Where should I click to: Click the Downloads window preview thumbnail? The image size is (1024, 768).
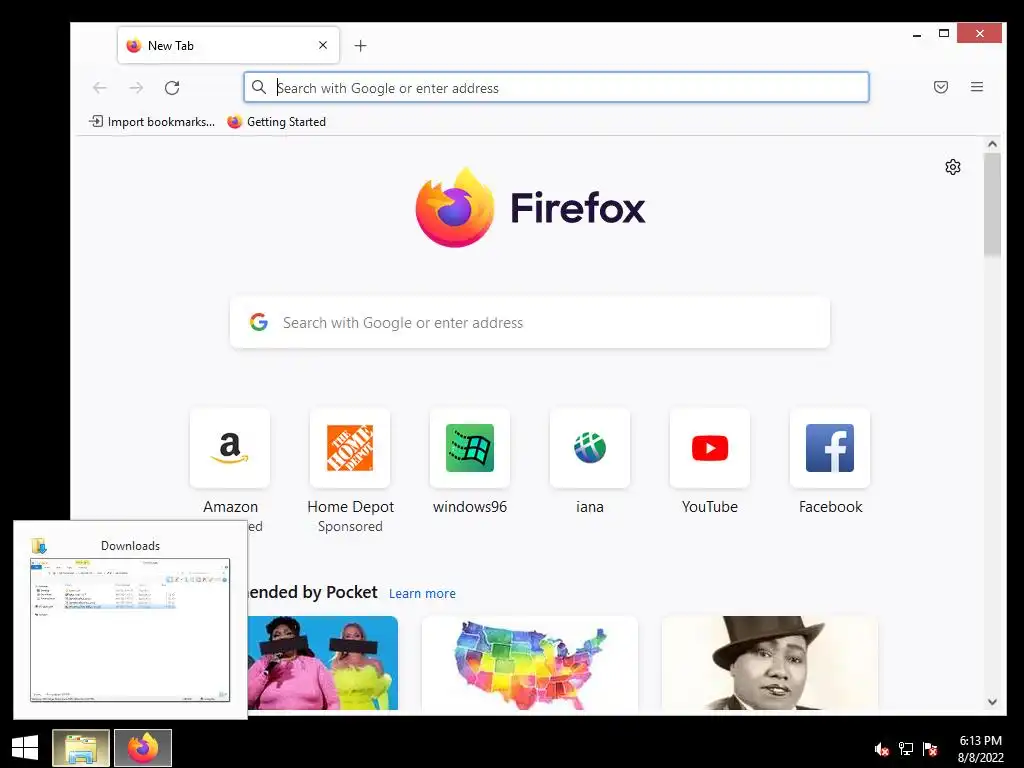pyautogui.click(x=130, y=630)
